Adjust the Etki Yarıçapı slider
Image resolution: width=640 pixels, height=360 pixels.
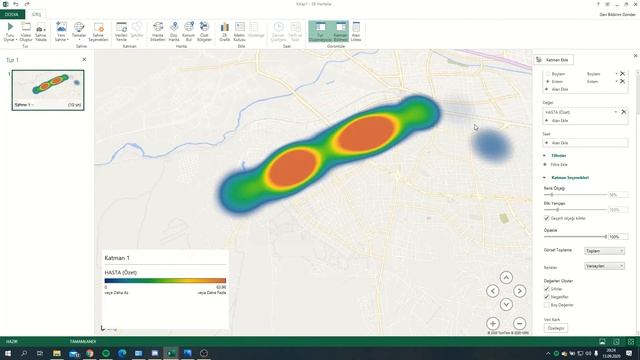558,209
